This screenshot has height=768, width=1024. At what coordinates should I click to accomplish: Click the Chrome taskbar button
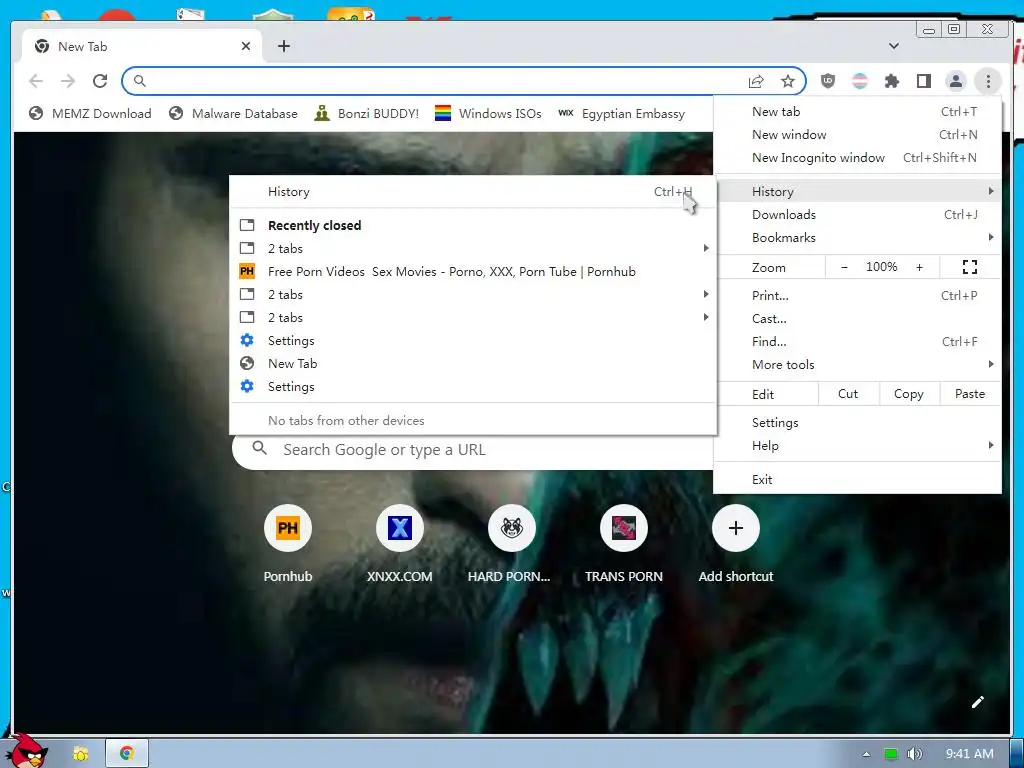(x=127, y=754)
